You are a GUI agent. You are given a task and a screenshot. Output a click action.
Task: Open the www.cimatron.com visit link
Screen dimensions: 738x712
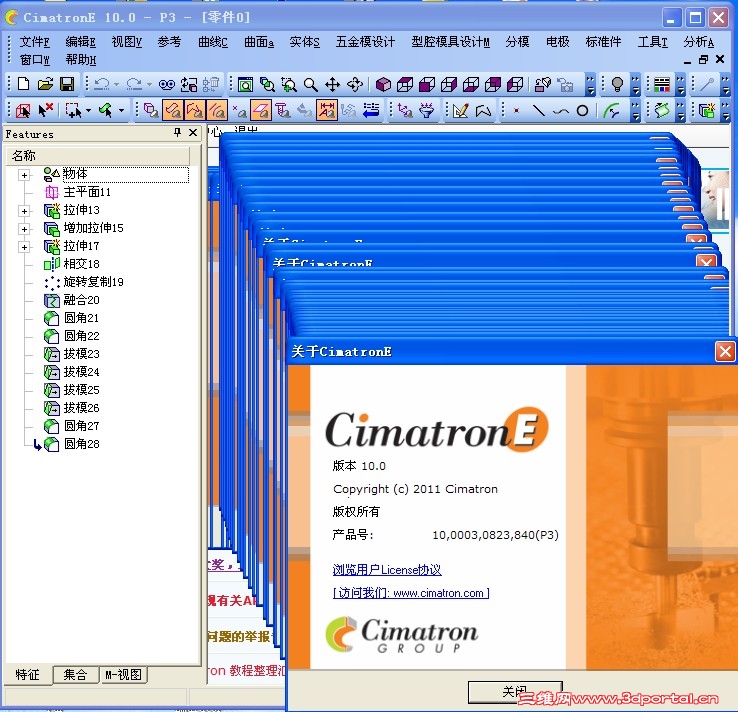pos(411,593)
